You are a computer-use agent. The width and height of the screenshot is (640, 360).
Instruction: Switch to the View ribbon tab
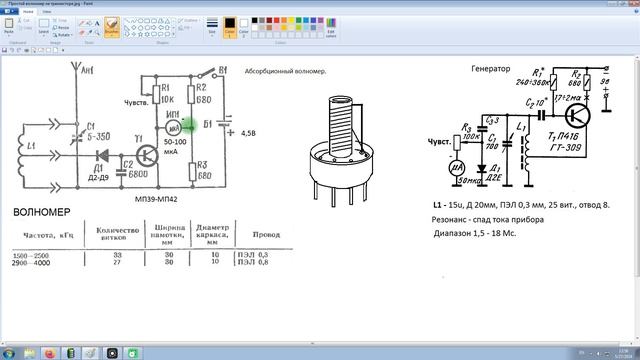pos(47,11)
